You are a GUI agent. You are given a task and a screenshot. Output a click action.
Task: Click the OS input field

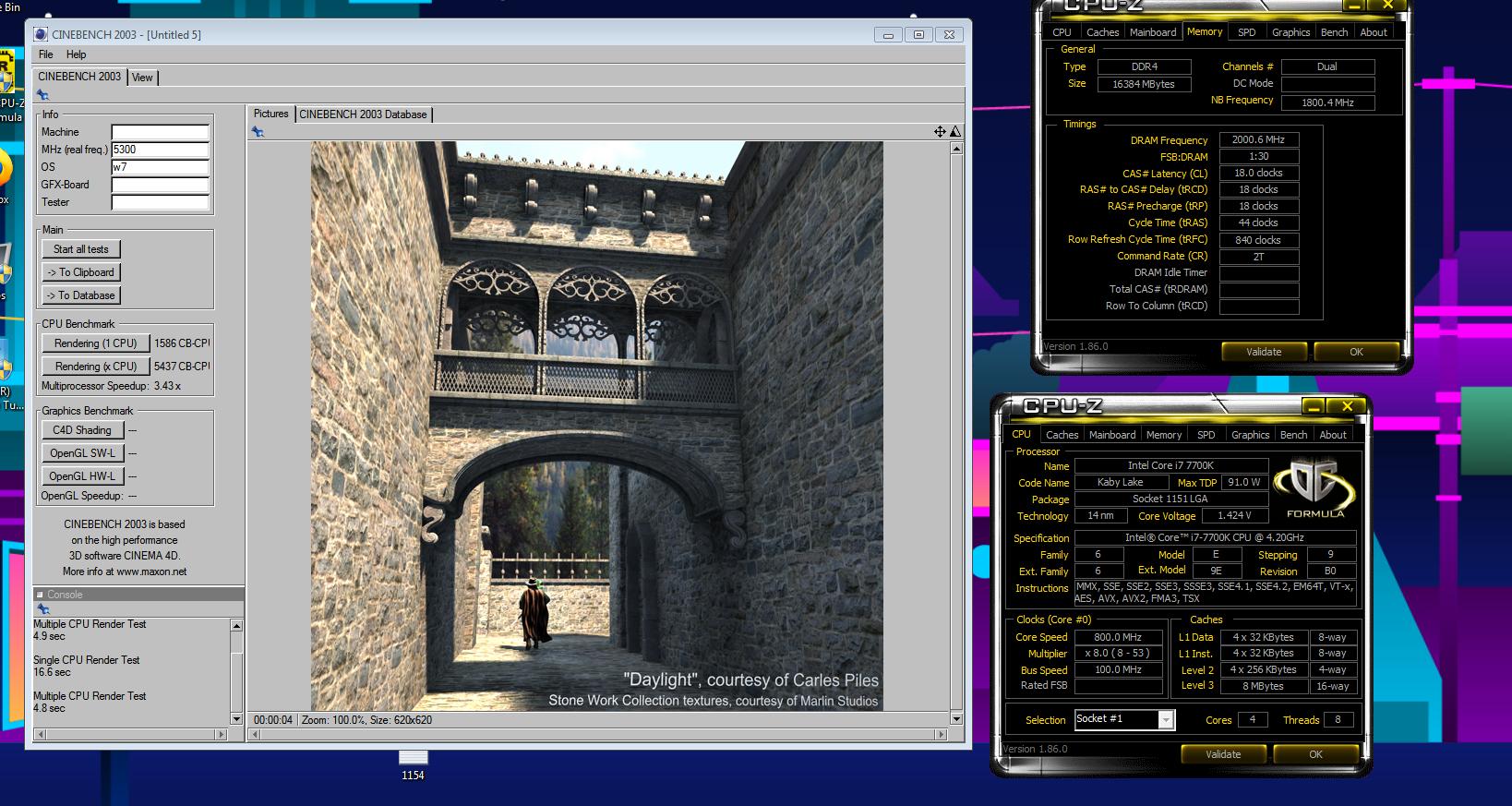161,167
